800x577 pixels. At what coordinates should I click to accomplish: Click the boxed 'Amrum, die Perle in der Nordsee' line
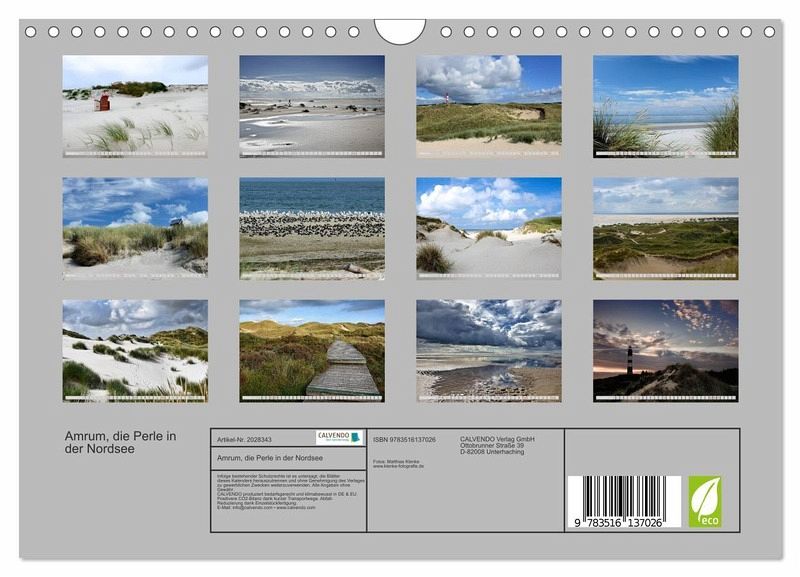pyautogui.click(x=270, y=458)
